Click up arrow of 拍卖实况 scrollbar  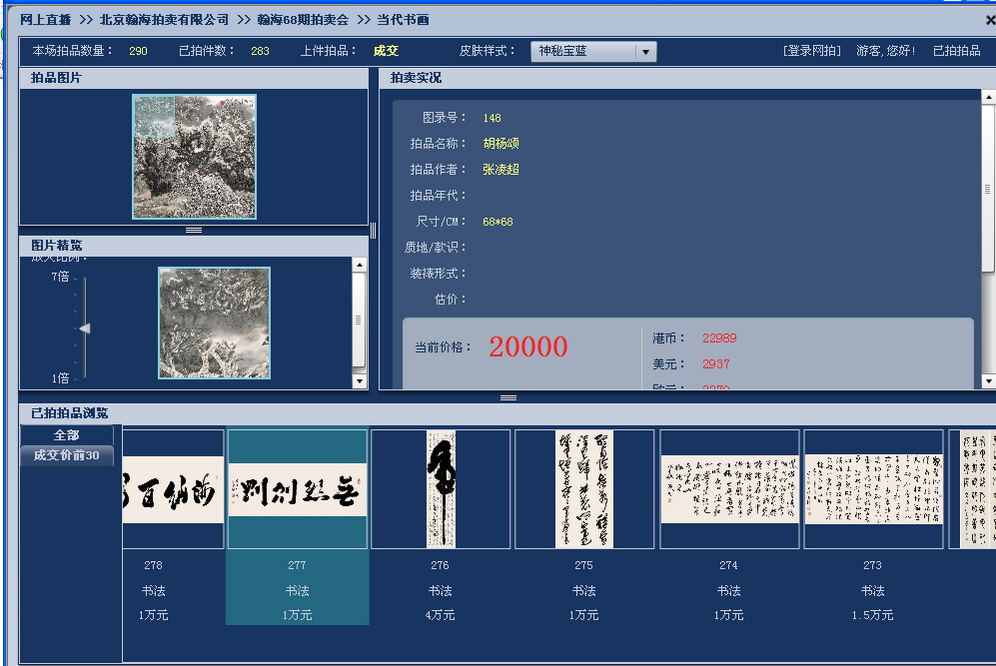click(988, 97)
